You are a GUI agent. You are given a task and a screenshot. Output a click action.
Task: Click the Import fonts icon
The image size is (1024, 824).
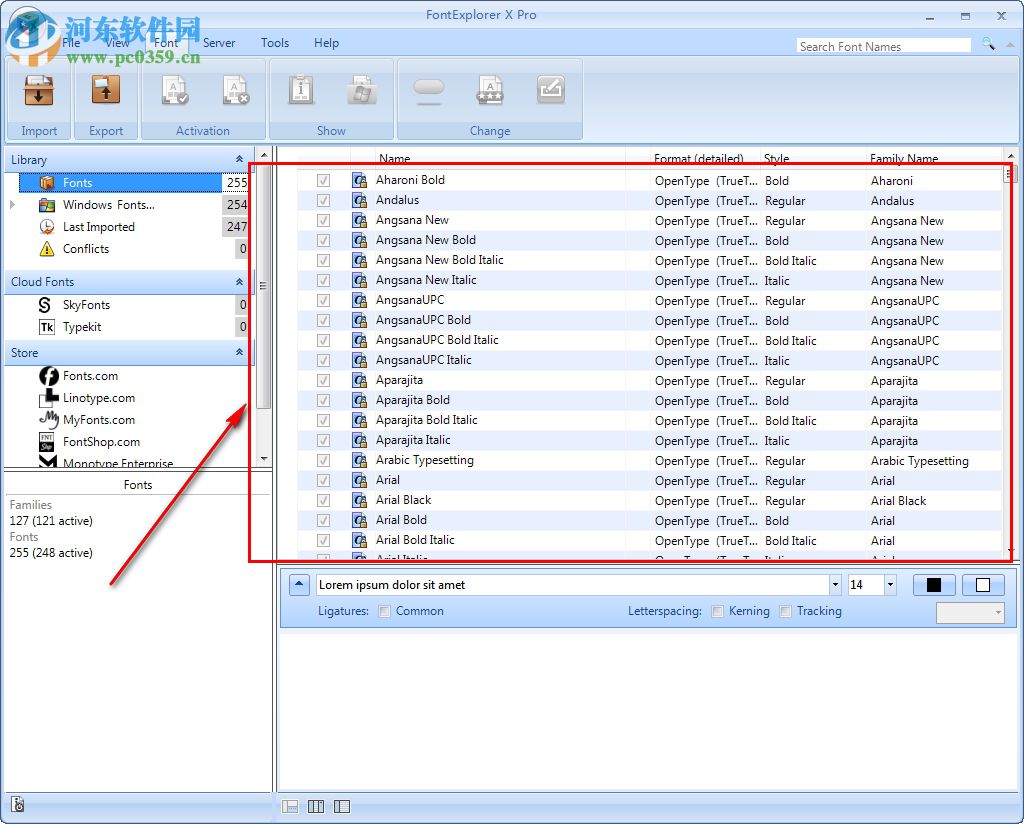coord(38,91)
